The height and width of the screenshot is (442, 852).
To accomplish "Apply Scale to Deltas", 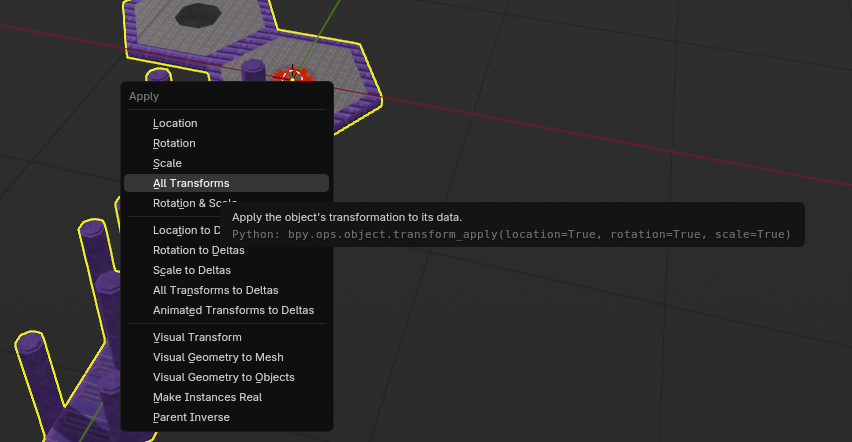I will (x=191, y=270).
